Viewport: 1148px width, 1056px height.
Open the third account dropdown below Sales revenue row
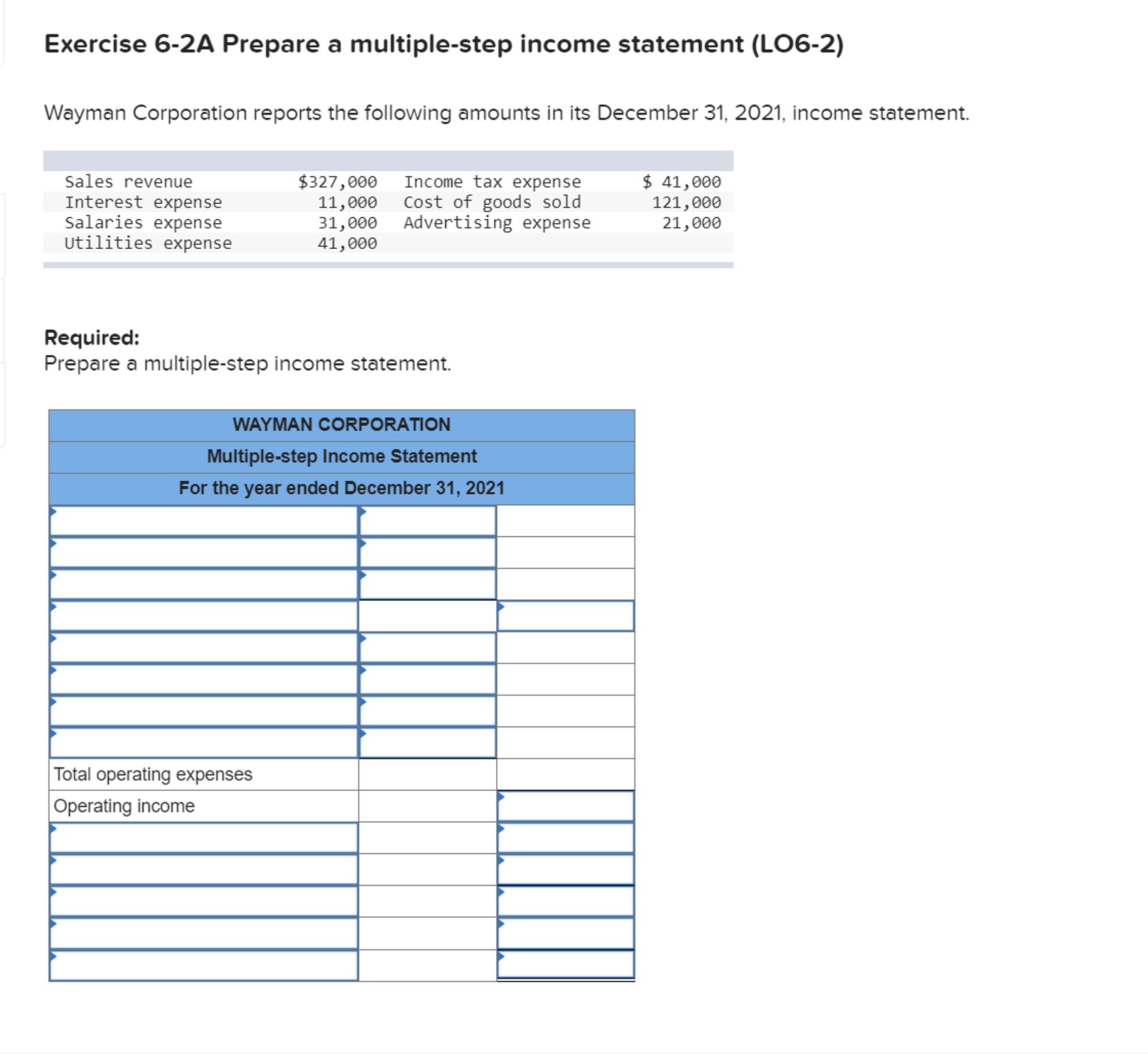click(205, 584)
